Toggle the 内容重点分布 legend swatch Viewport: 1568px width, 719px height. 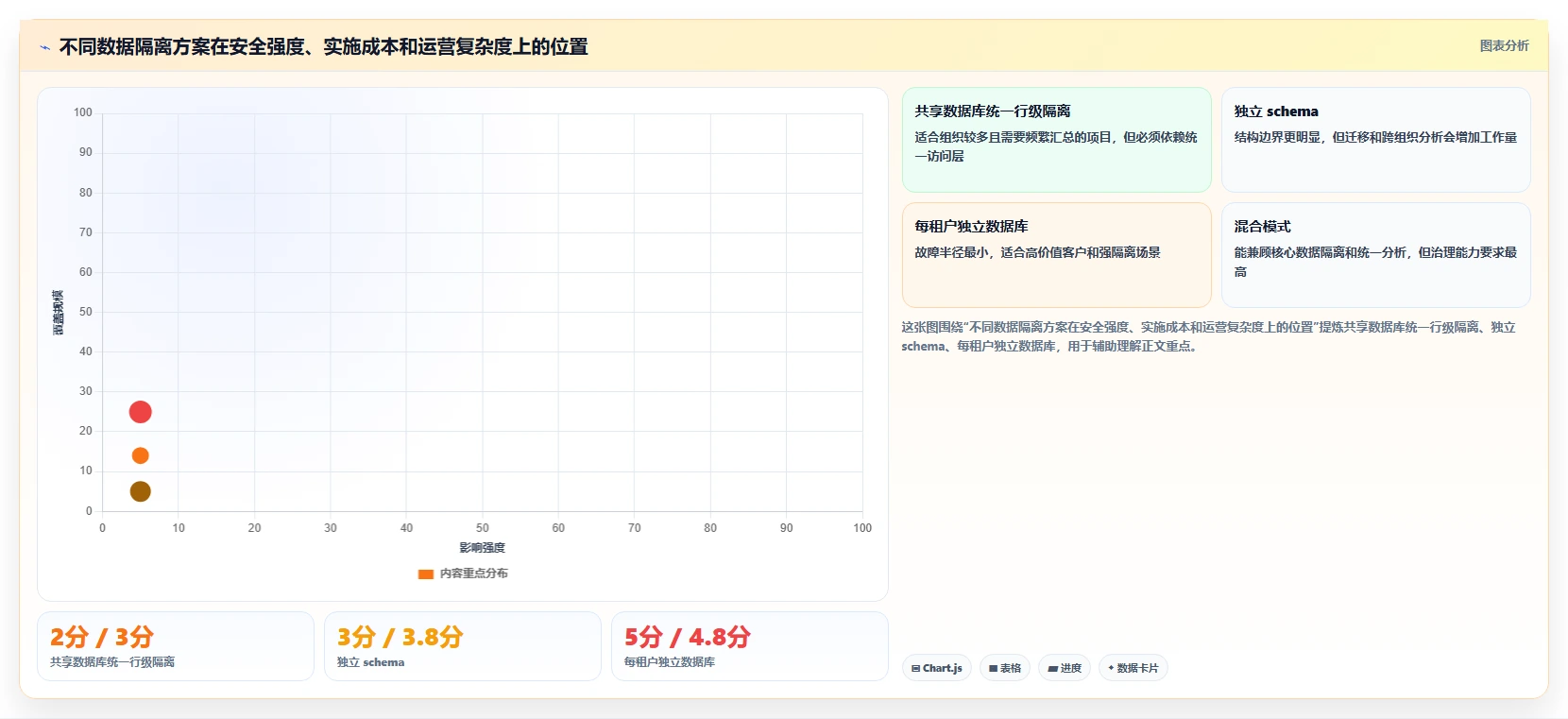(x=426, y=573)
